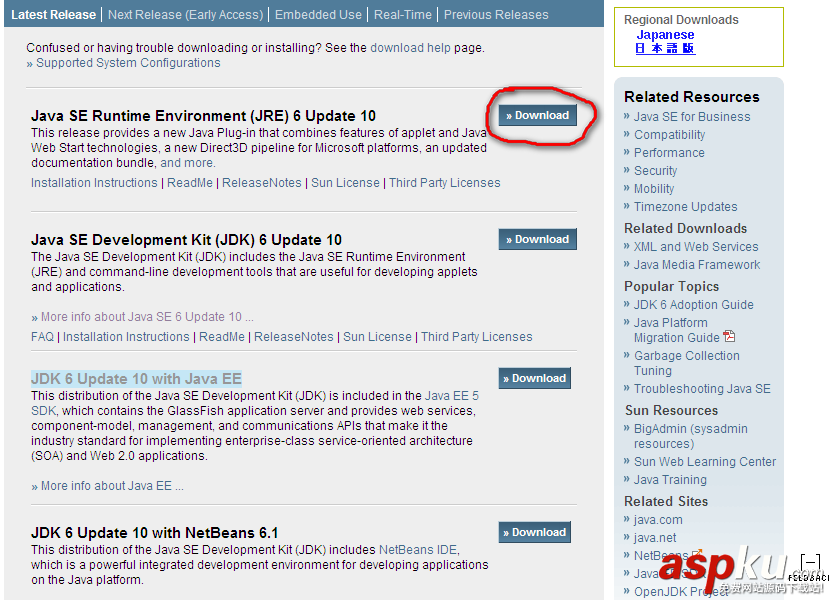The image size is (829, 600).
Task: Open the Embedded Use tab
Action: [x=318, y=15]
